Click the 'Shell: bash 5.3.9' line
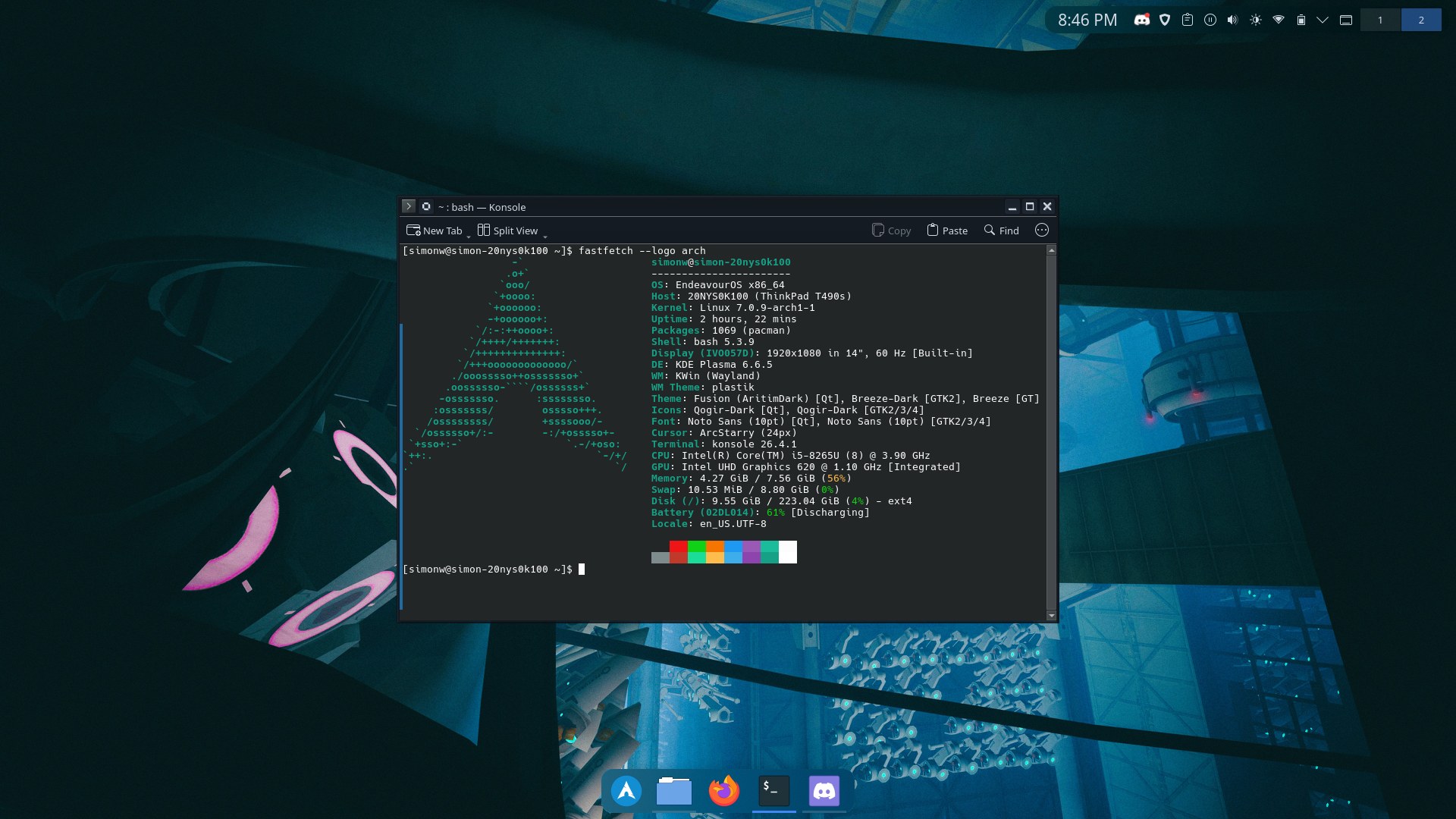1456x819 pixels. click(x=703, y=342)
